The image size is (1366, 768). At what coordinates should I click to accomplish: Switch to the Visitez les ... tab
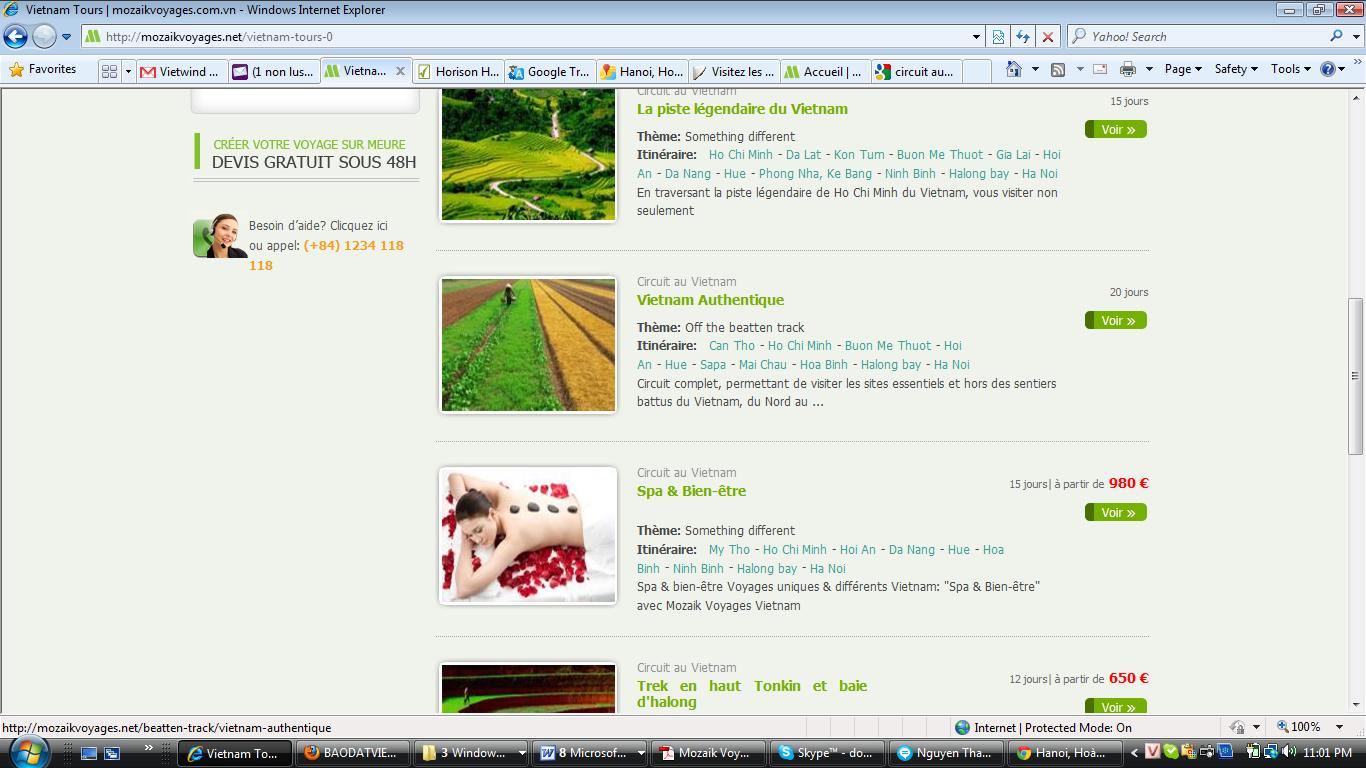tap(733, 71)
